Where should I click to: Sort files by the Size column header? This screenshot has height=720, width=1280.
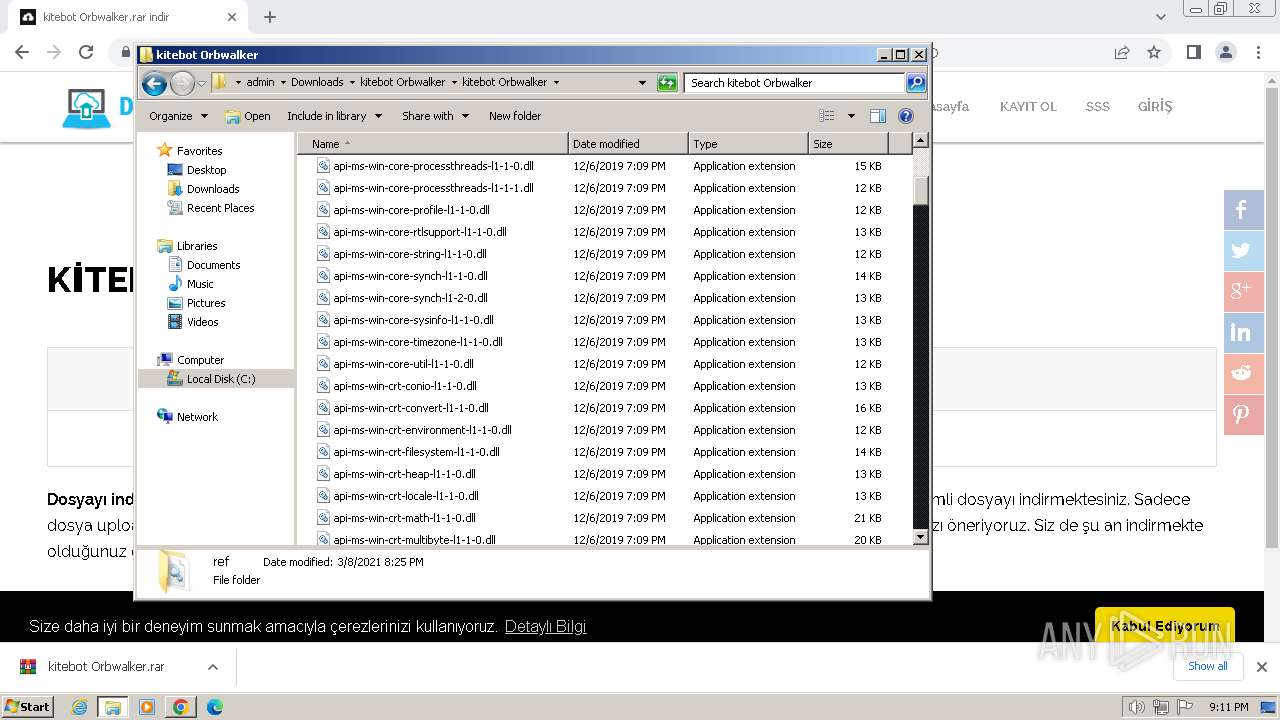click(848, 144)
